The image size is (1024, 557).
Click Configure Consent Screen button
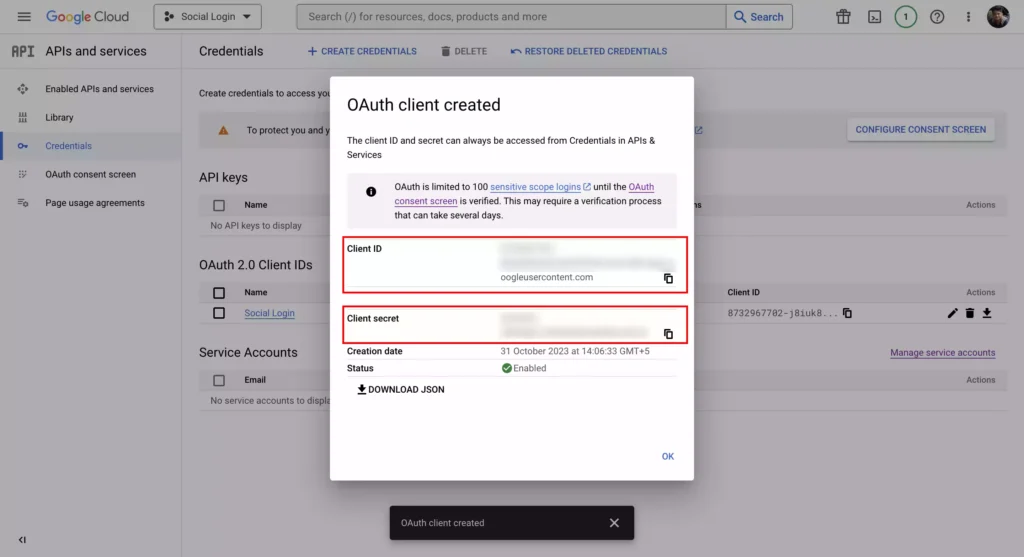(921, 129)
